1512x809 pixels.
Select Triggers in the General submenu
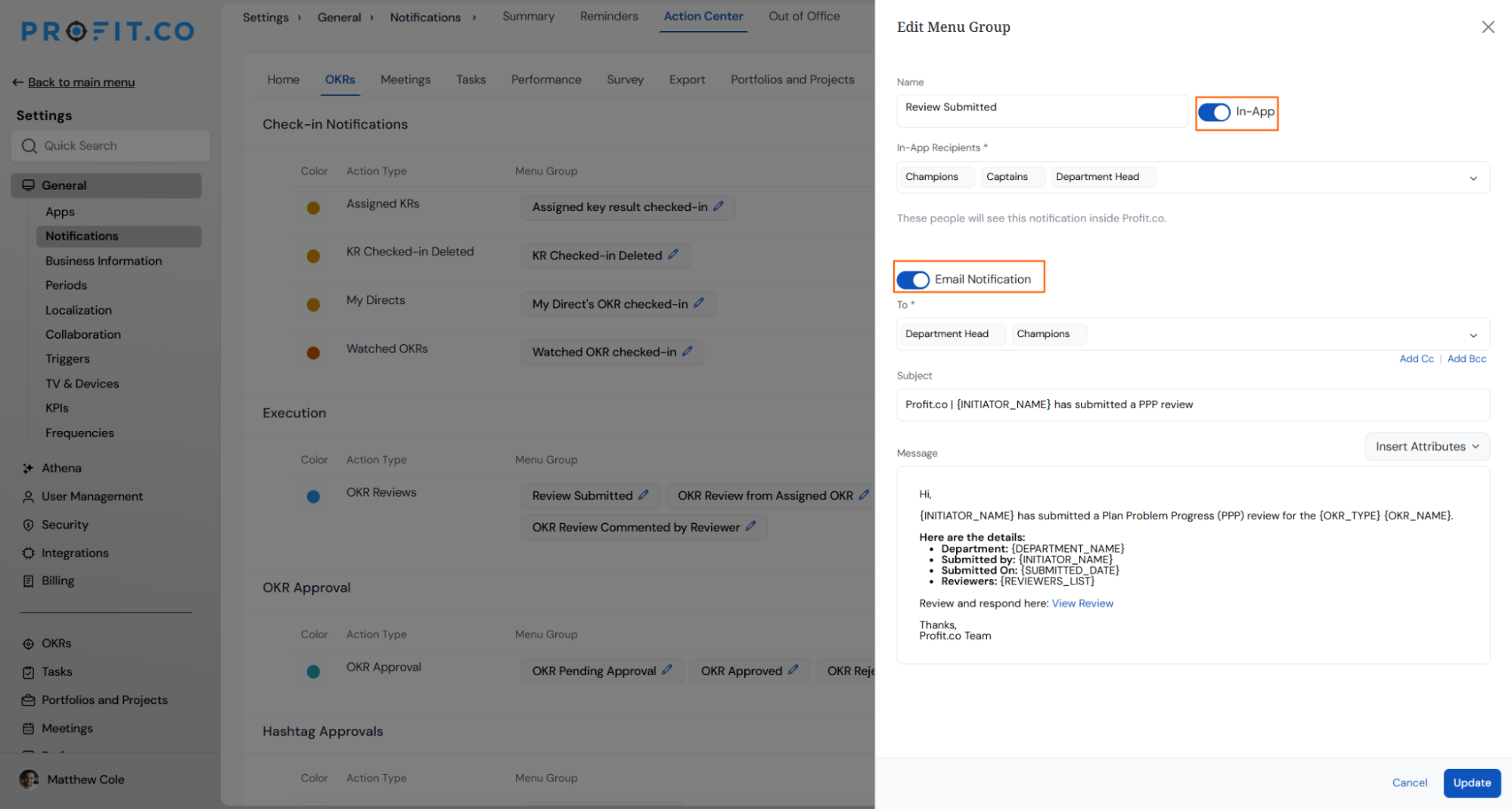click(x=67, y=358)
